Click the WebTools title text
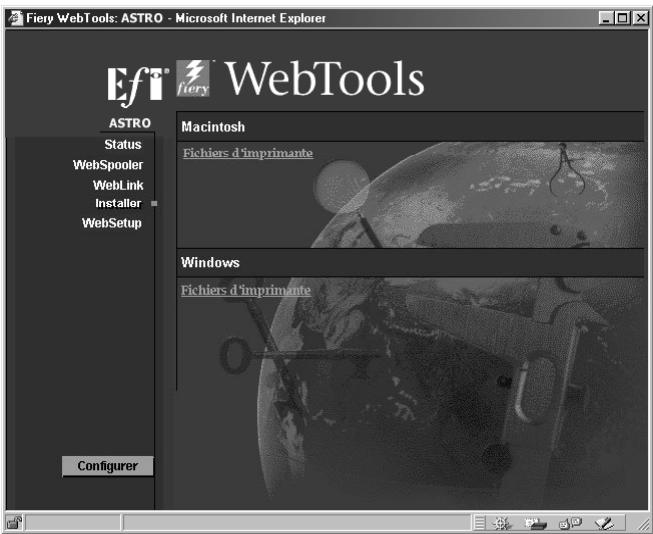 pos(324,78)
